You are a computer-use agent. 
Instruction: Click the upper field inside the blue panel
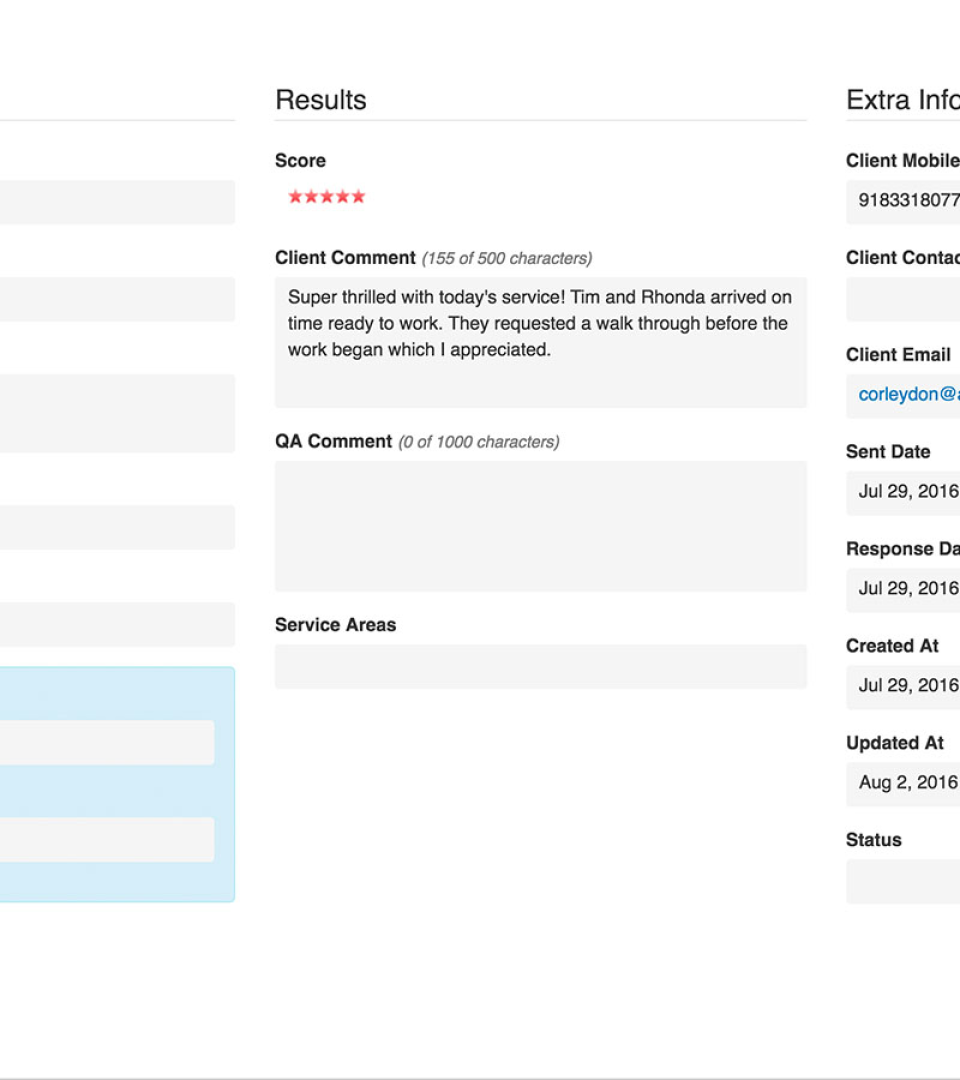point(106,742)
